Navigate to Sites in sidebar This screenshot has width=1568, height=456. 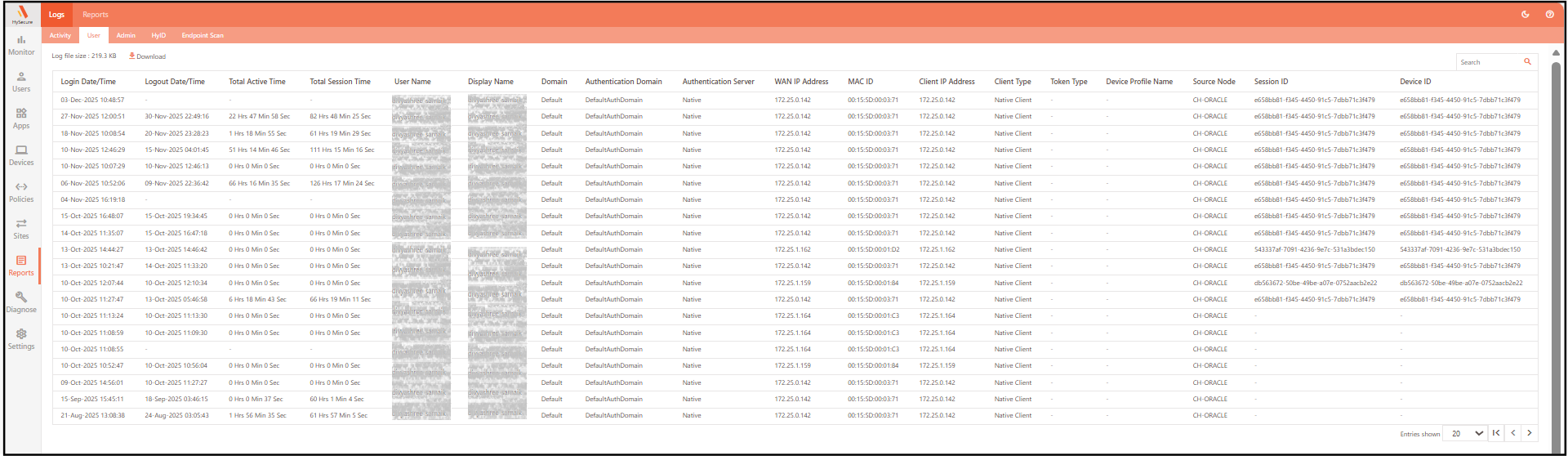click(21, 228)
